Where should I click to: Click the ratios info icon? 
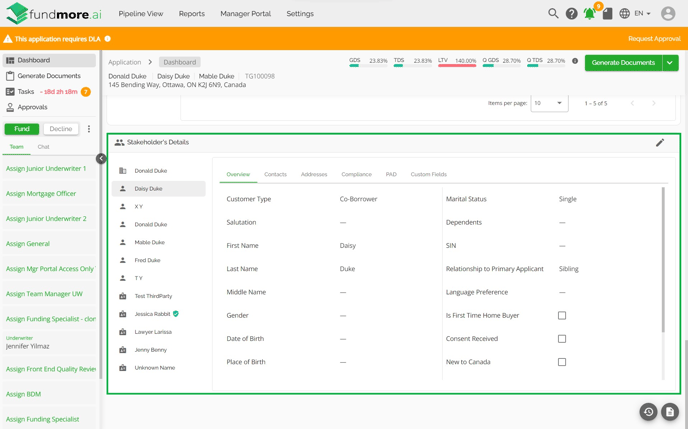click(x=575, y=61)
